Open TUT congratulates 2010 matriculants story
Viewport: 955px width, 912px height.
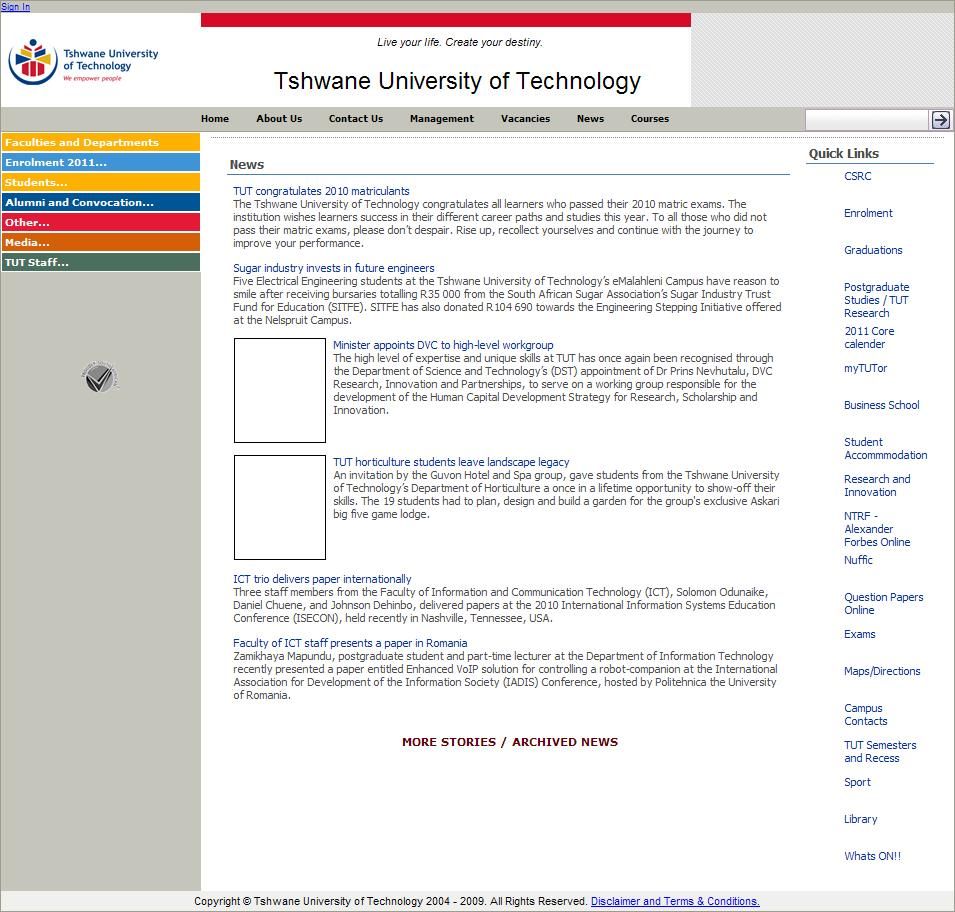[x=321, y=191]
